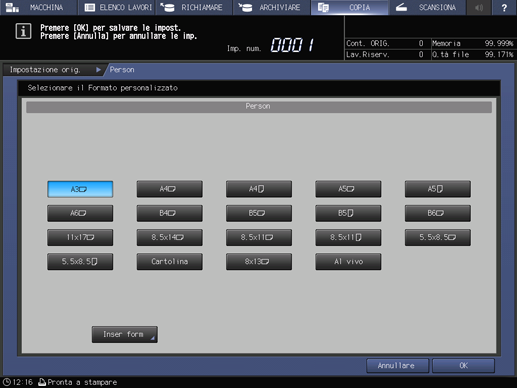Click the 'Memoria' value 99.999%
This screenshot has width=517, height=388.
click(x=499, y=43)
